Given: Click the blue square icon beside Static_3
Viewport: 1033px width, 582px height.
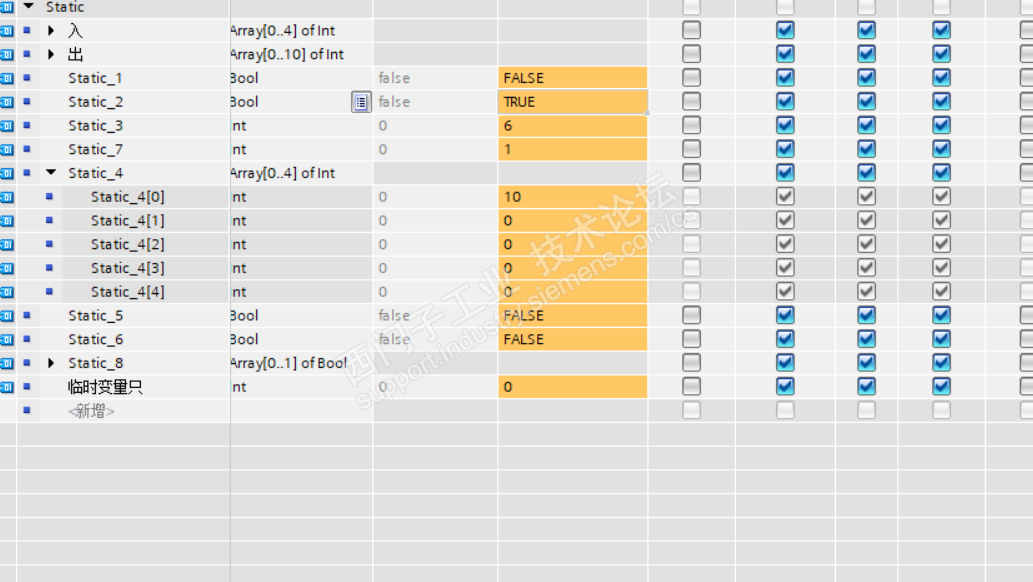Looking at the screenshot, I should (27, 126).
